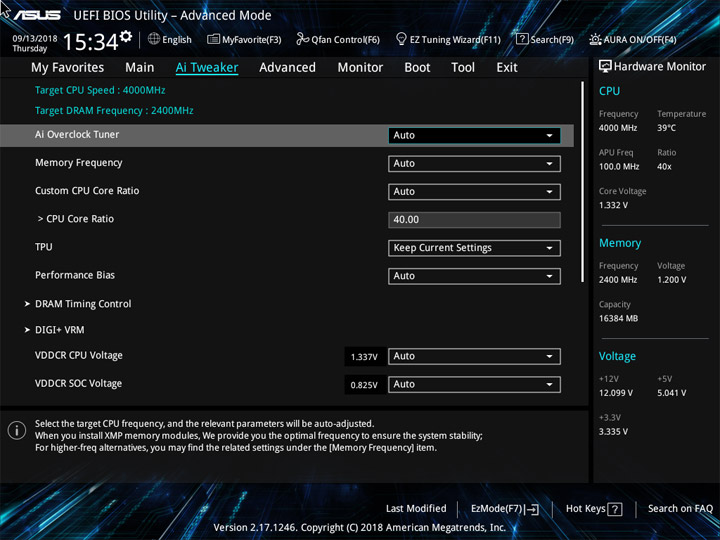Go to Advanced tab

(x=287, y=68)
